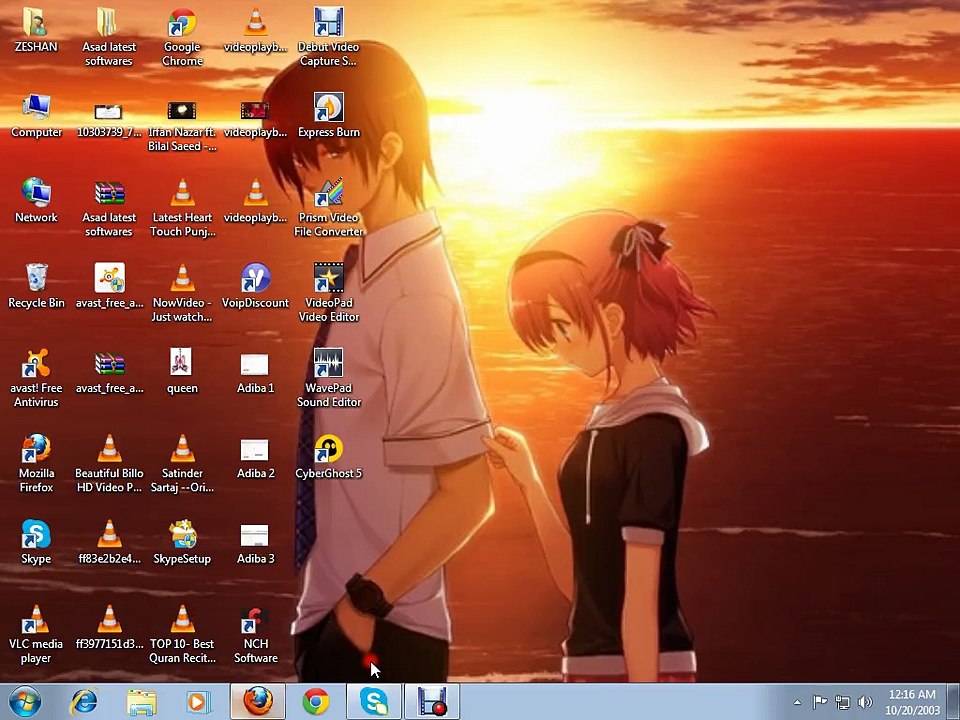
Task: Click Chrome icon on the taskbar
Action: pyautogui.click(x=316, y=702)
